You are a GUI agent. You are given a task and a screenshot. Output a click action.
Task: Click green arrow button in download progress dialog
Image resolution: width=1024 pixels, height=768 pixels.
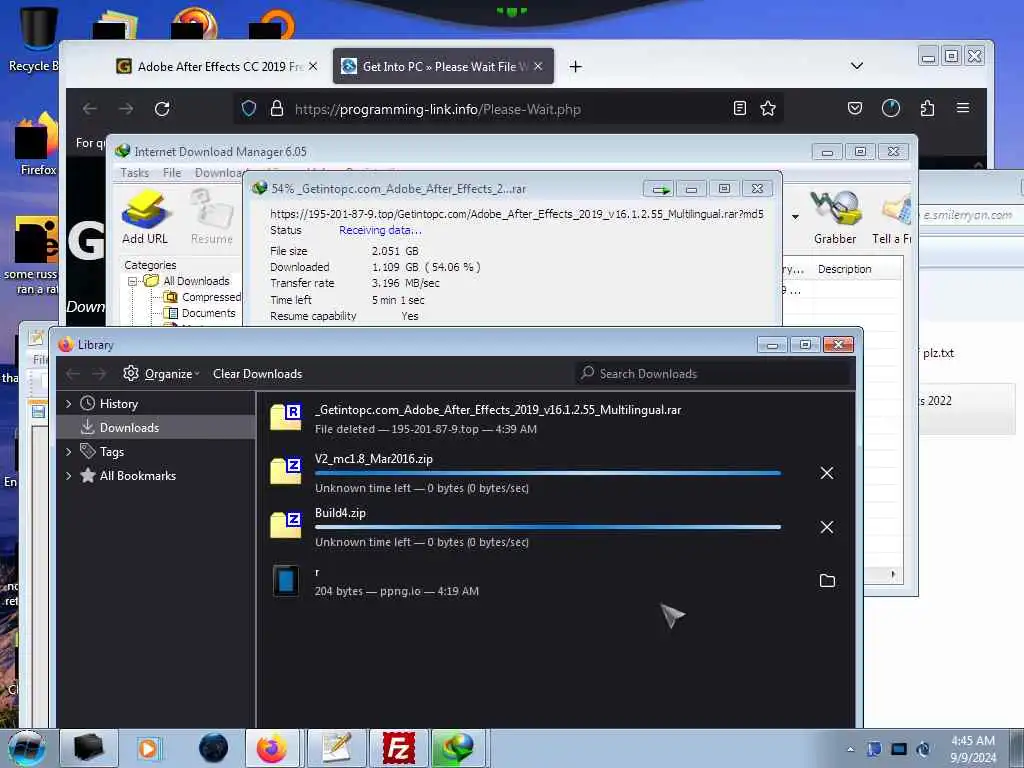coord(658,189)
